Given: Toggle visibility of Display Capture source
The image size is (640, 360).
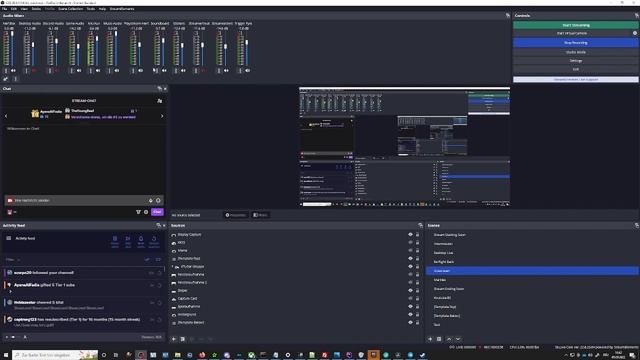Looking at the screenshot, I should 410,235.
